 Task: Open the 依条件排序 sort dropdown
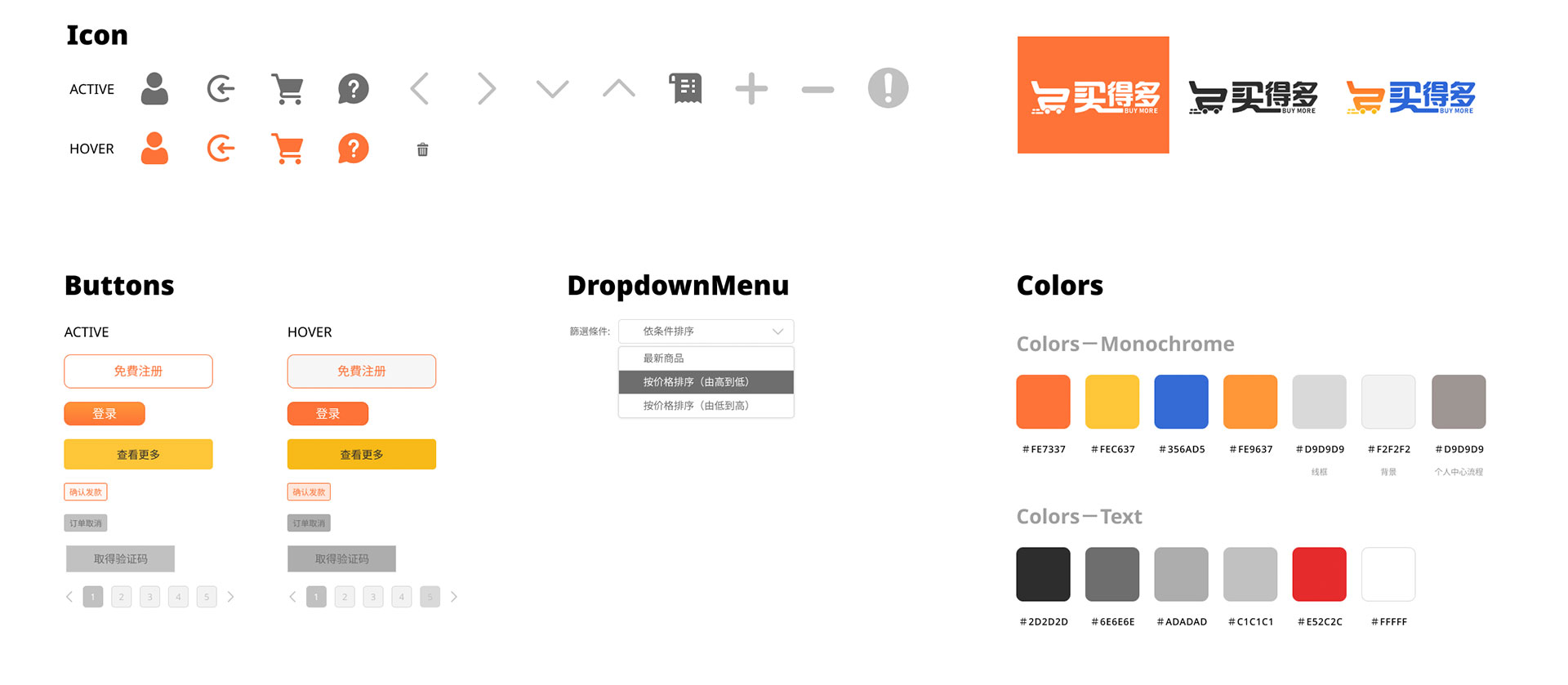click(x=706, y=331)
